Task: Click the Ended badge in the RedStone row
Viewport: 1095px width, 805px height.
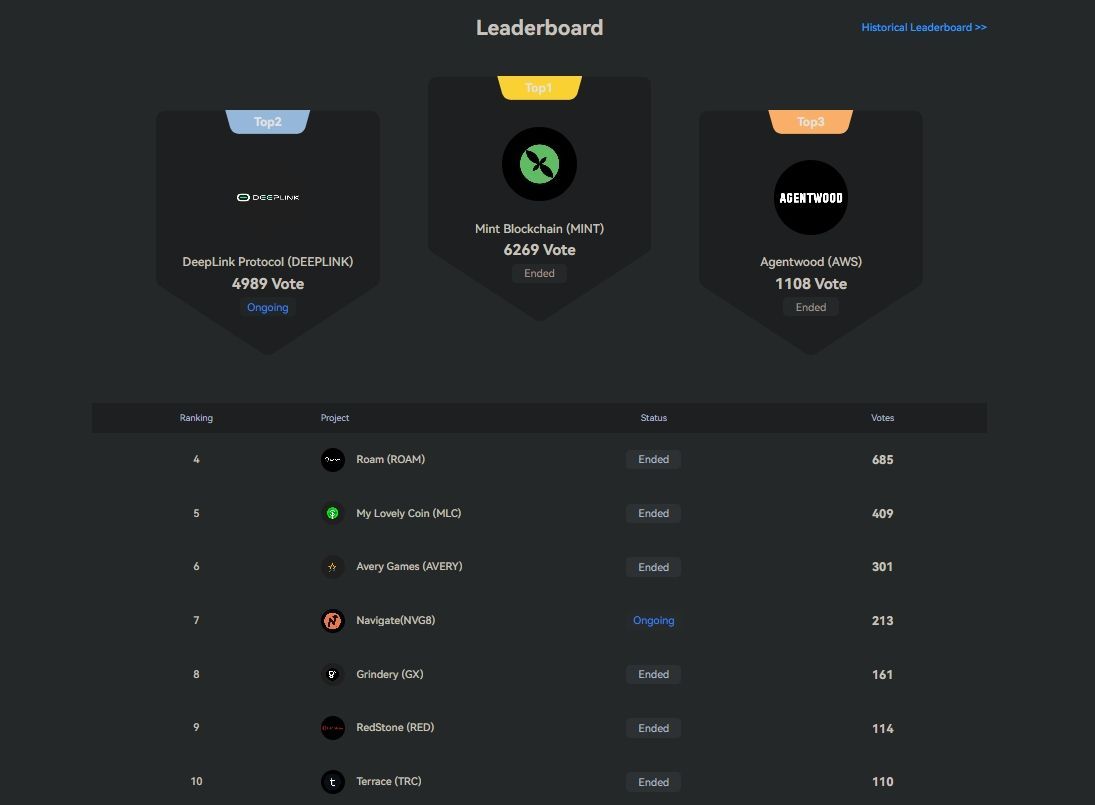Action: coord(654,728)
